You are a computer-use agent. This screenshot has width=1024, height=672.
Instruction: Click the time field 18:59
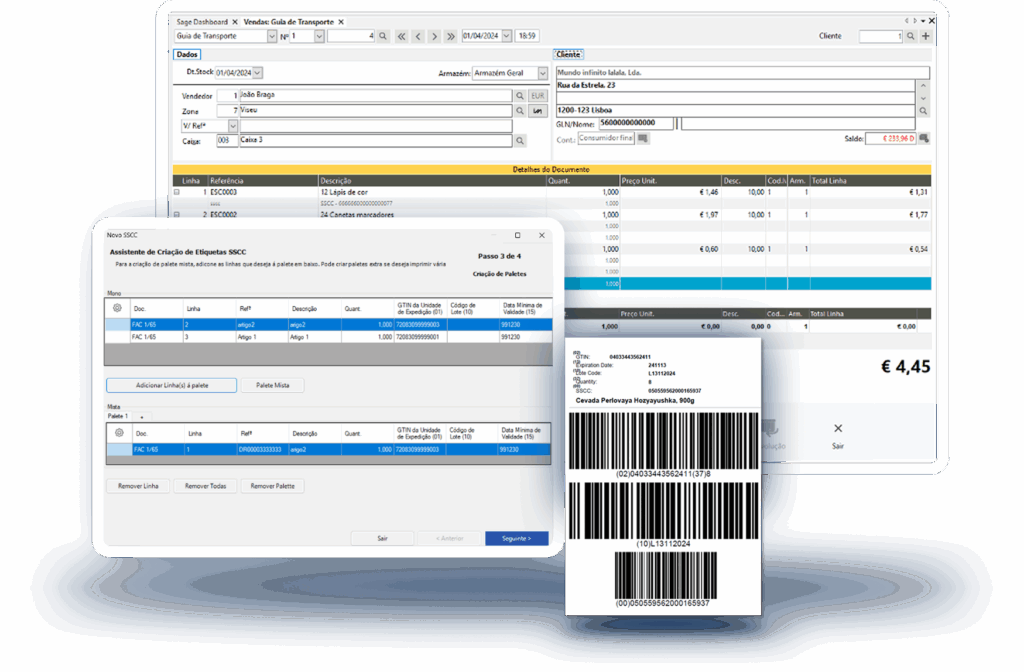pos(527,37)
